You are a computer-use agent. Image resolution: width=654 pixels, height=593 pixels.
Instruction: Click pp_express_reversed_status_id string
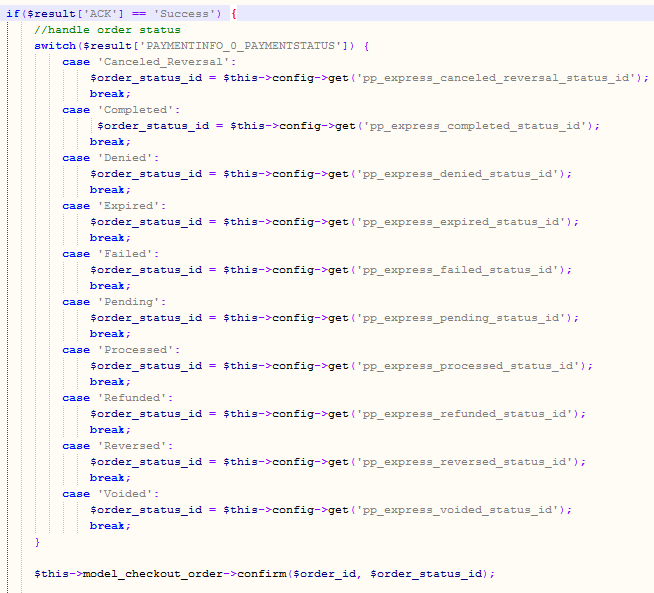coord(465,462)
